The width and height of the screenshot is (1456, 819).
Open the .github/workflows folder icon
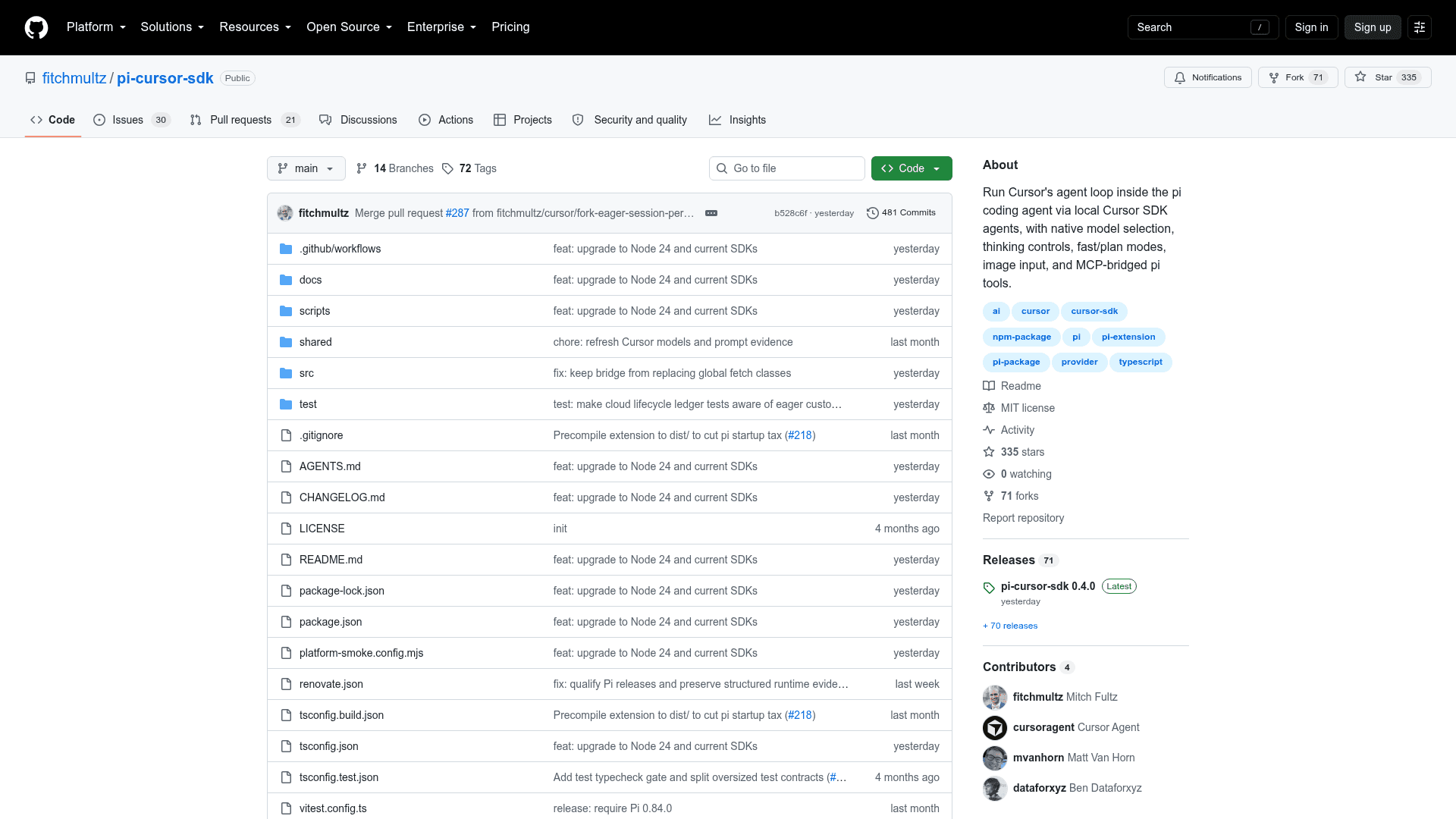click(x=286, y=249)
